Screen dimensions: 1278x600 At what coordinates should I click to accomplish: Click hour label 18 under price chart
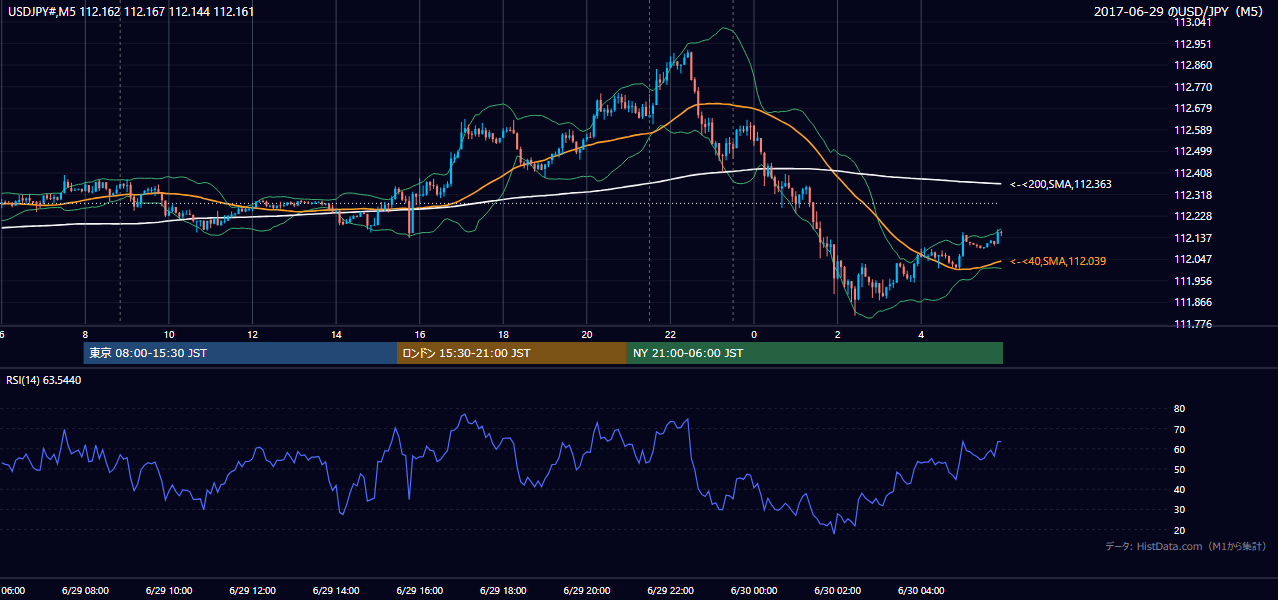coord(503,335)
